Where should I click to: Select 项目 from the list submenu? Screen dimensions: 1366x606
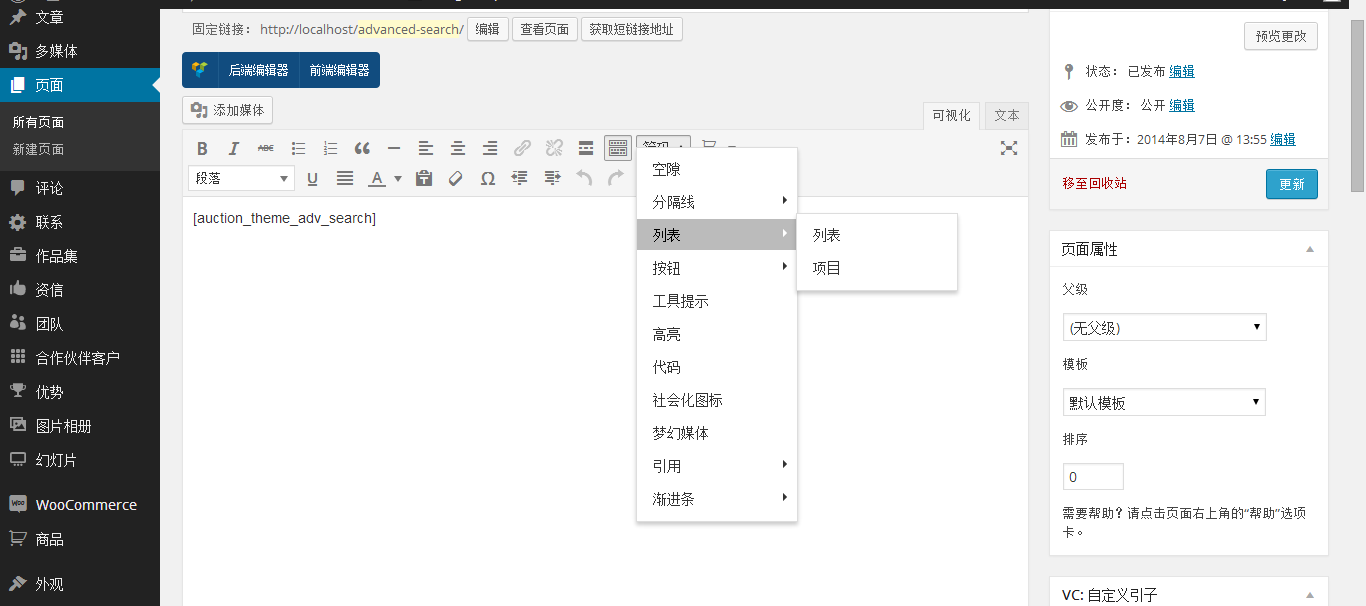tap(827, 268)
